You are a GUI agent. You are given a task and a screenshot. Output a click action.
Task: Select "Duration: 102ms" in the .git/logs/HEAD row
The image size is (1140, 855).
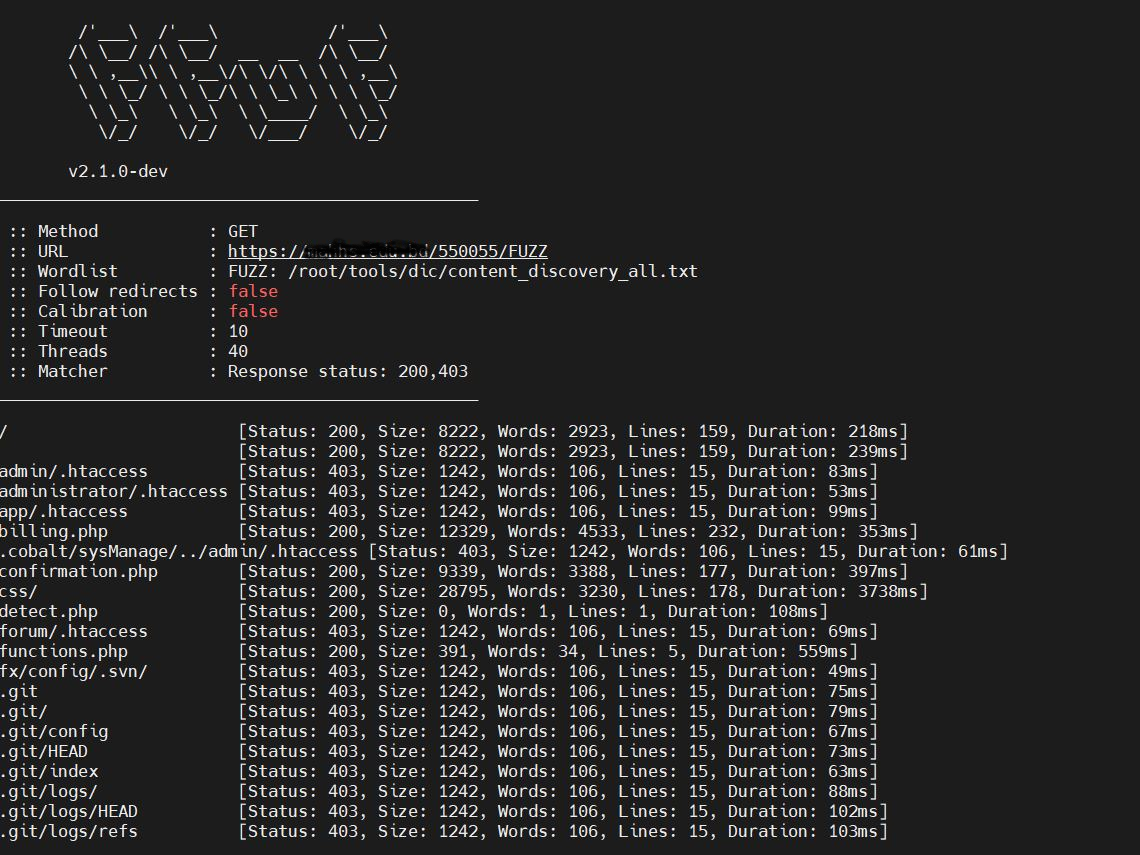coord(803,811)
